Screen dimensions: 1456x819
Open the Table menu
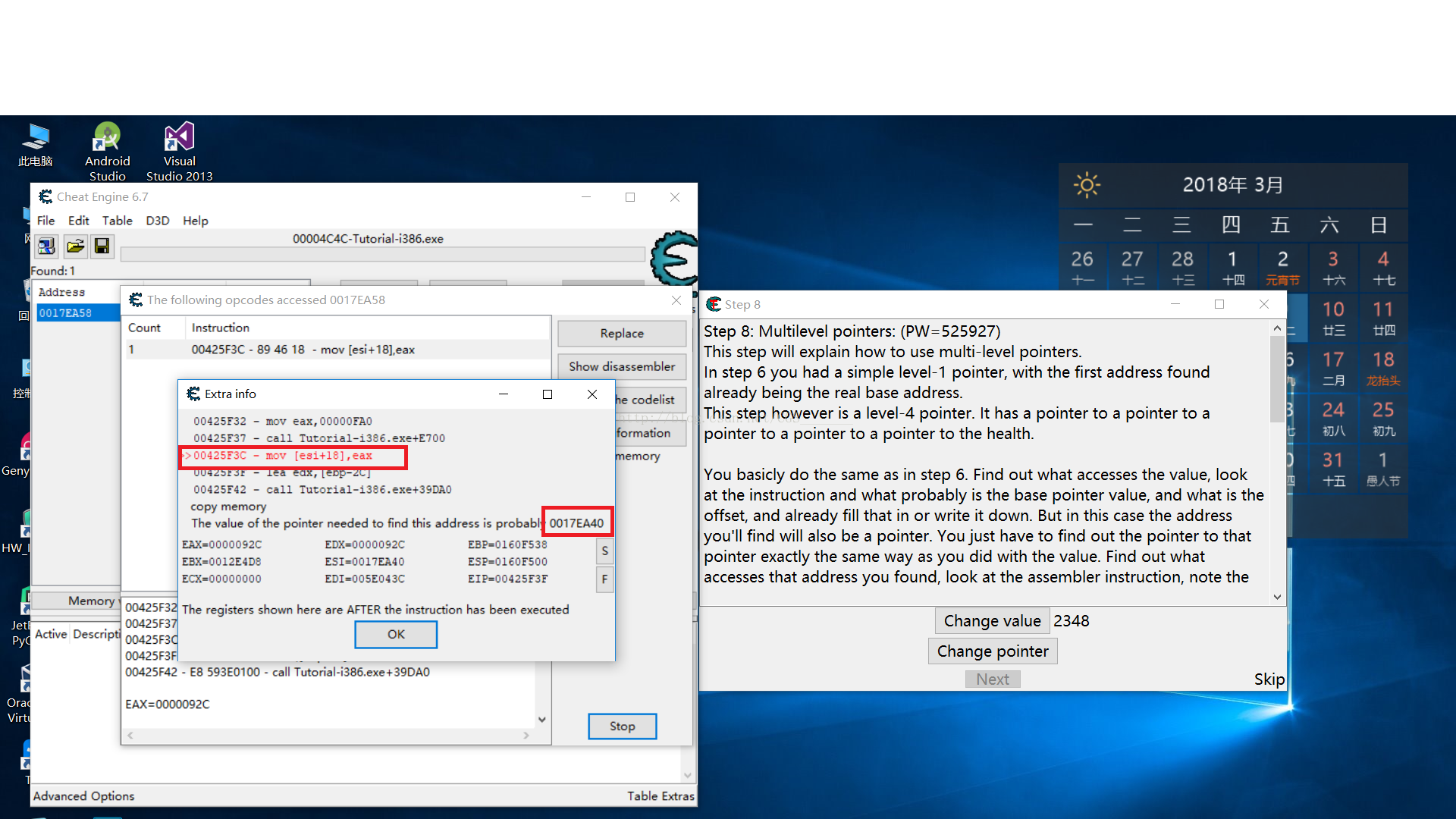pos(117,221)
